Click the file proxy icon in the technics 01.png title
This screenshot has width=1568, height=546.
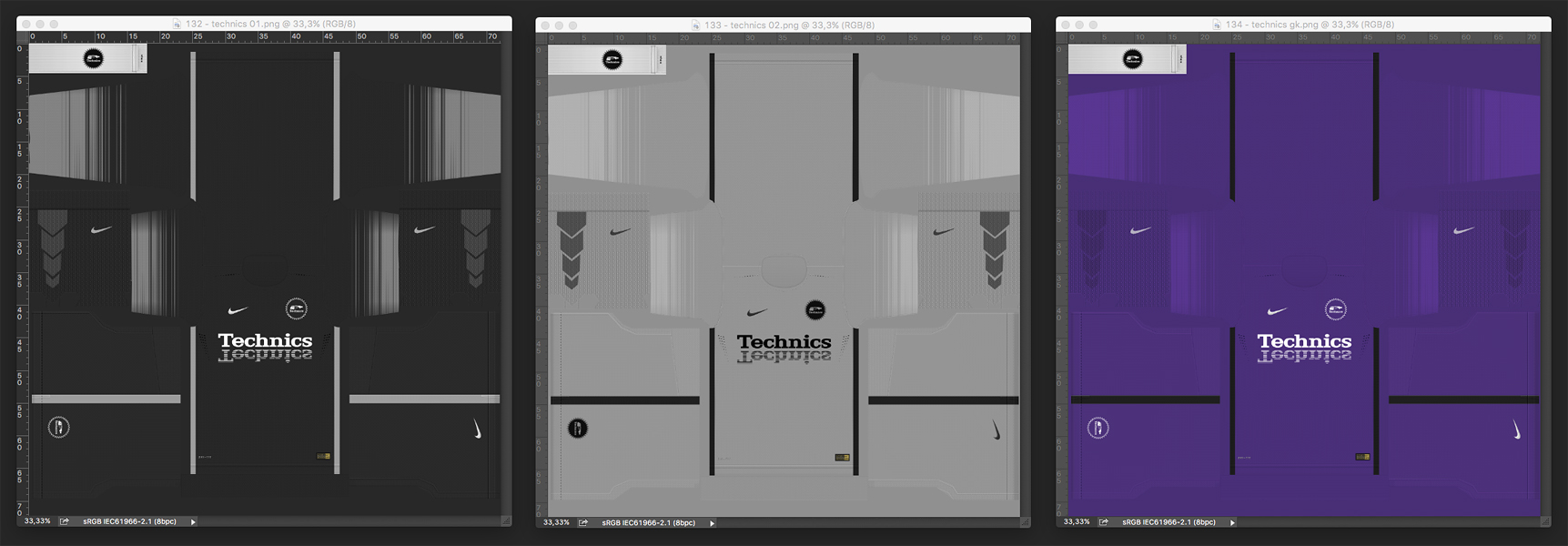tap(177, 25)
